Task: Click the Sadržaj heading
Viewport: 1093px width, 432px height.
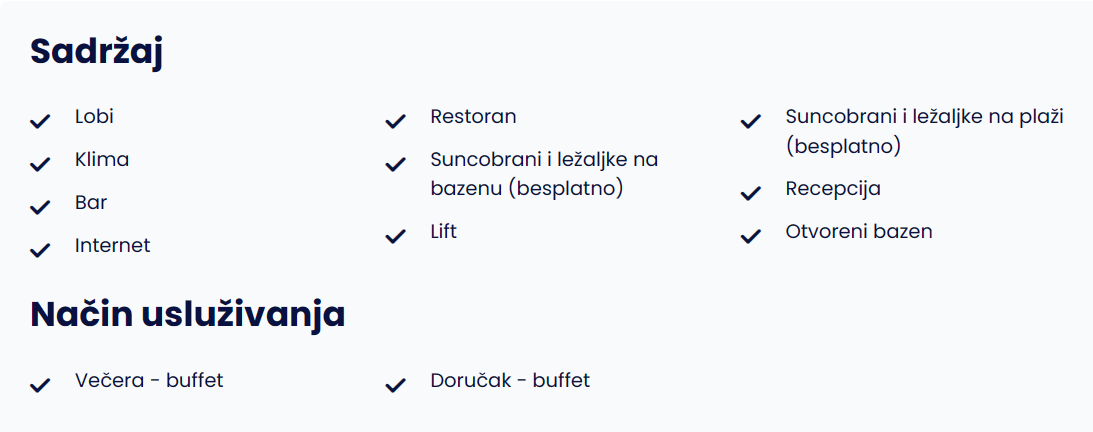Action: pos(96,54)
